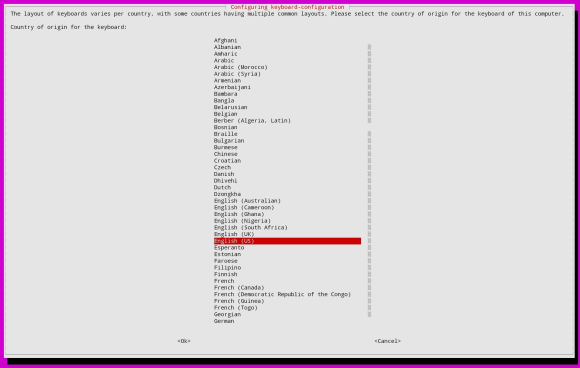This screenshot has width=580, height=368.
Task: Select English (Australian)
Action: 247,200
